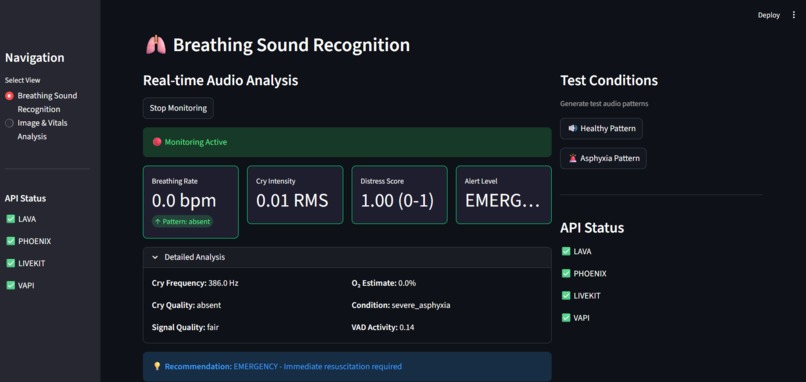Click the Cry Frequency 386.0 Hz entry

coord(195,283)
